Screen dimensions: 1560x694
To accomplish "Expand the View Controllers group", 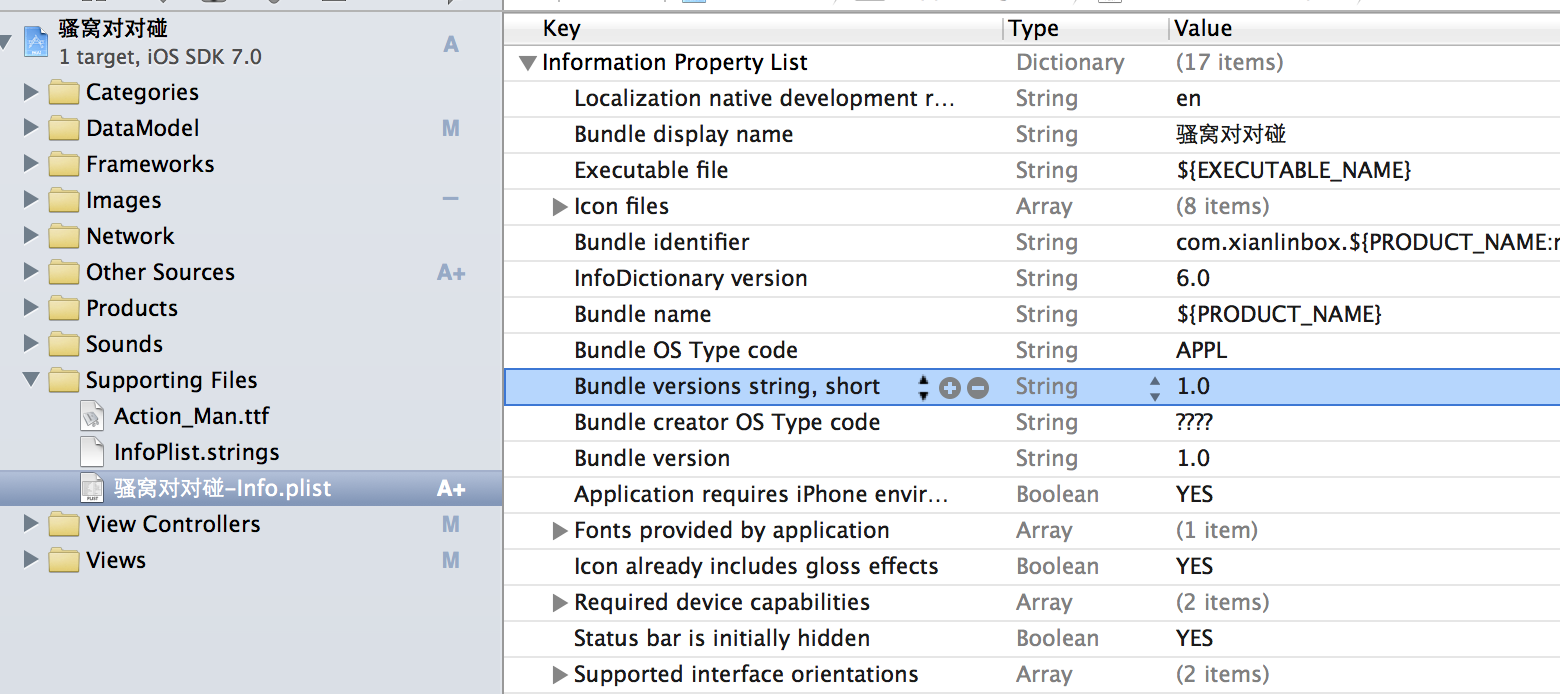I will coord(31,525).
